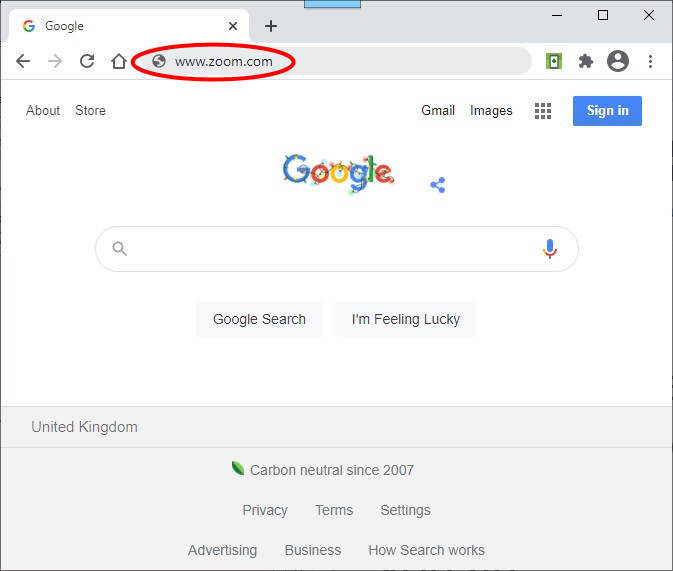
Task: Close the Google tab
Action: pos(233,26)
